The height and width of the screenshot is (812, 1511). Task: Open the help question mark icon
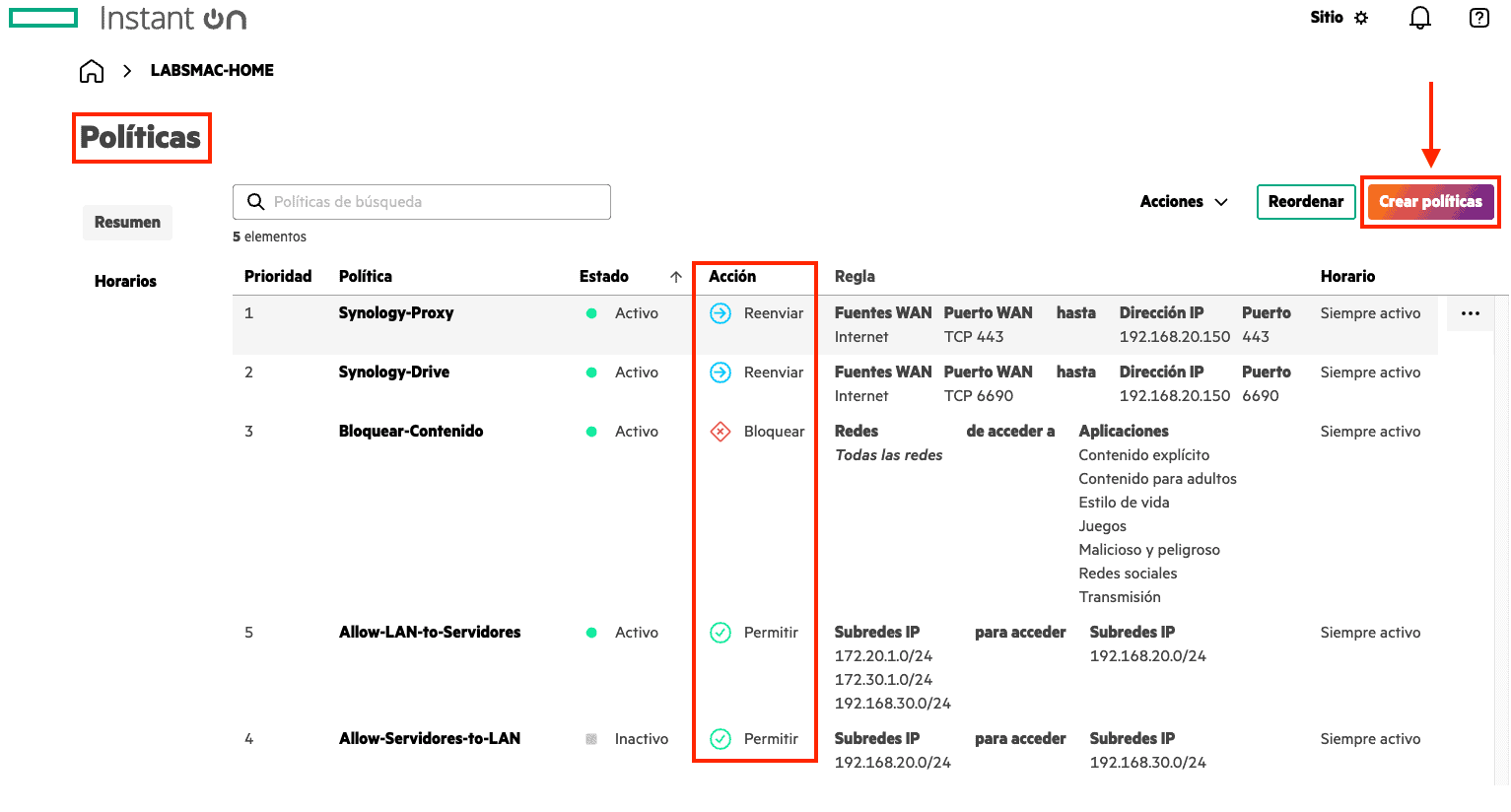1478,18
